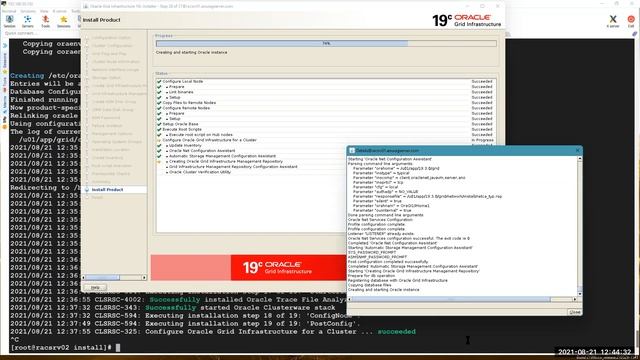
Task: Select 'Oracle Cluster Verification Utility' row
Action: point(251,172)
